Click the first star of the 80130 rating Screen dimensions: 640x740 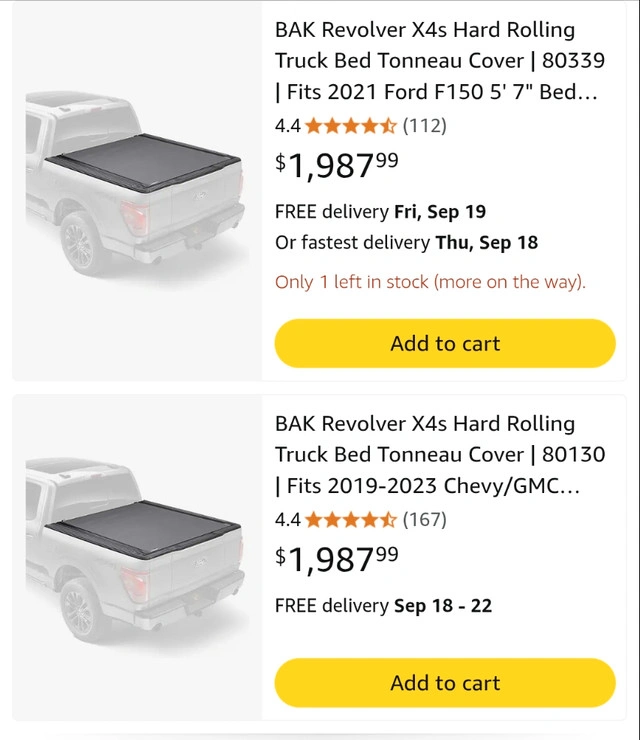(314, 520)
